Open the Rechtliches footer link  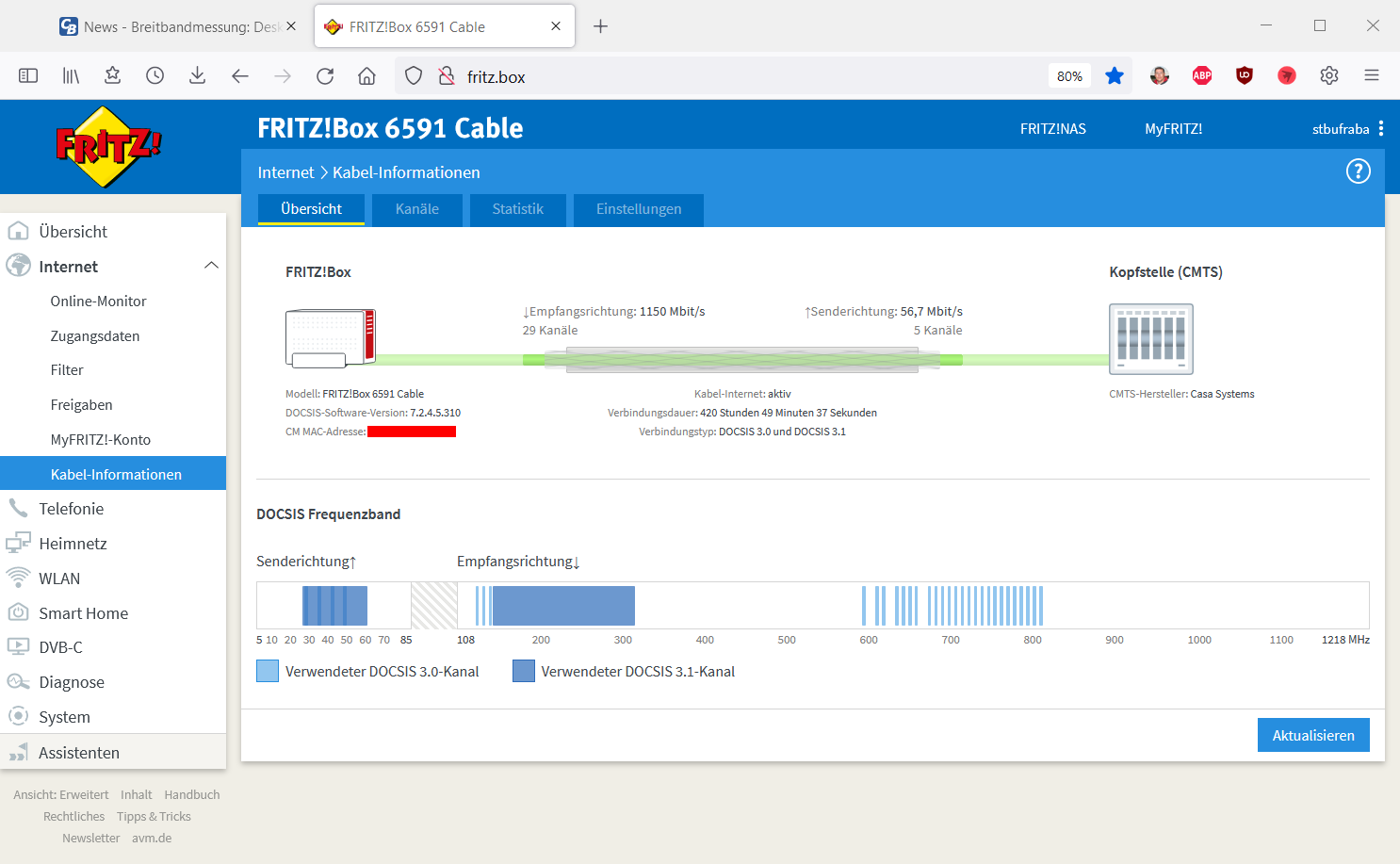click(73, 817)
